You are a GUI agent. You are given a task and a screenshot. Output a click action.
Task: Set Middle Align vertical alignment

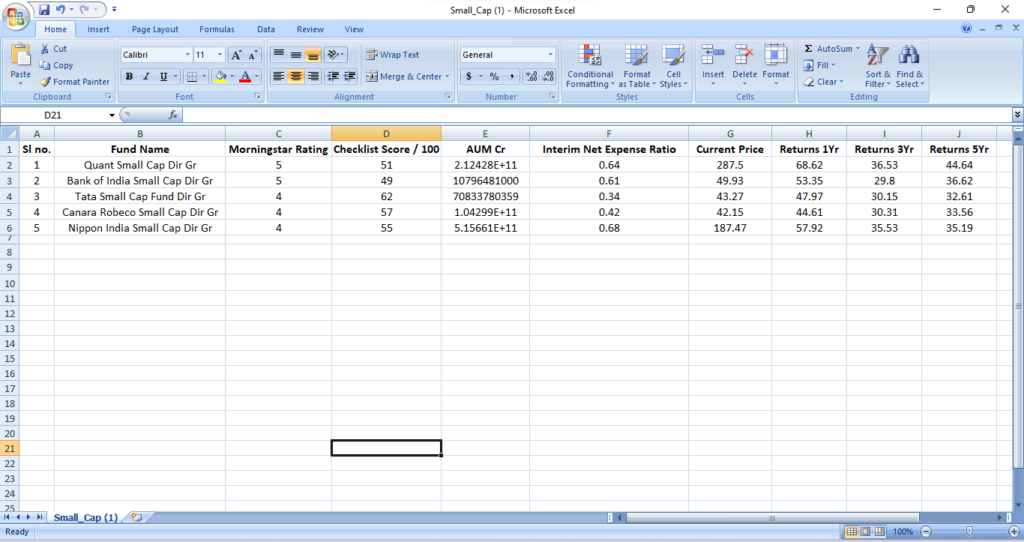[x=296, y=55]
